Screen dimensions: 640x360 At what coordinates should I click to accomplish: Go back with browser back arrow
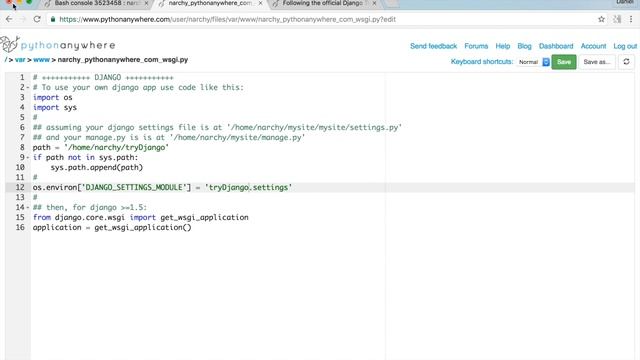click(x=9, y=19)
